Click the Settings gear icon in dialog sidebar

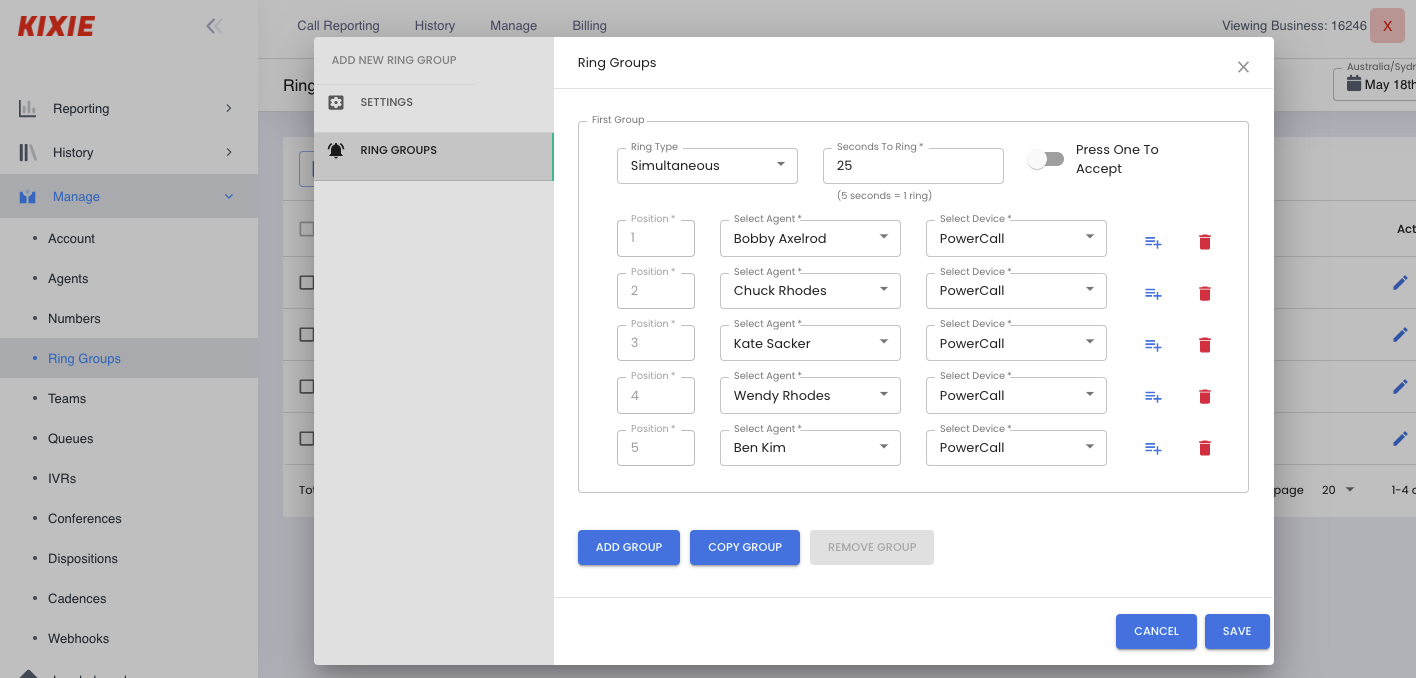click(x=336, y=102)
